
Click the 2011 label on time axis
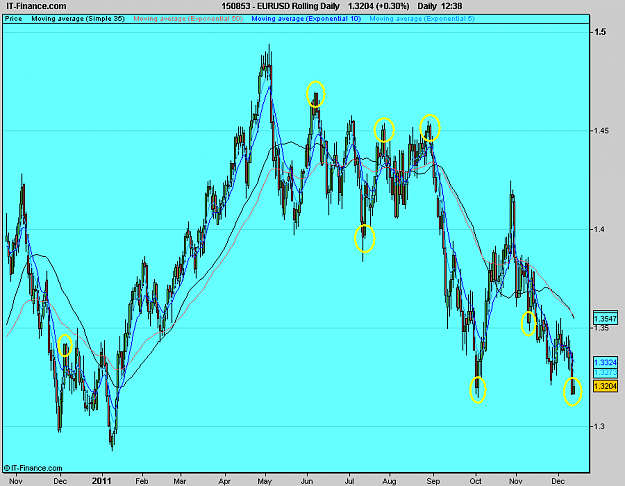102,481
